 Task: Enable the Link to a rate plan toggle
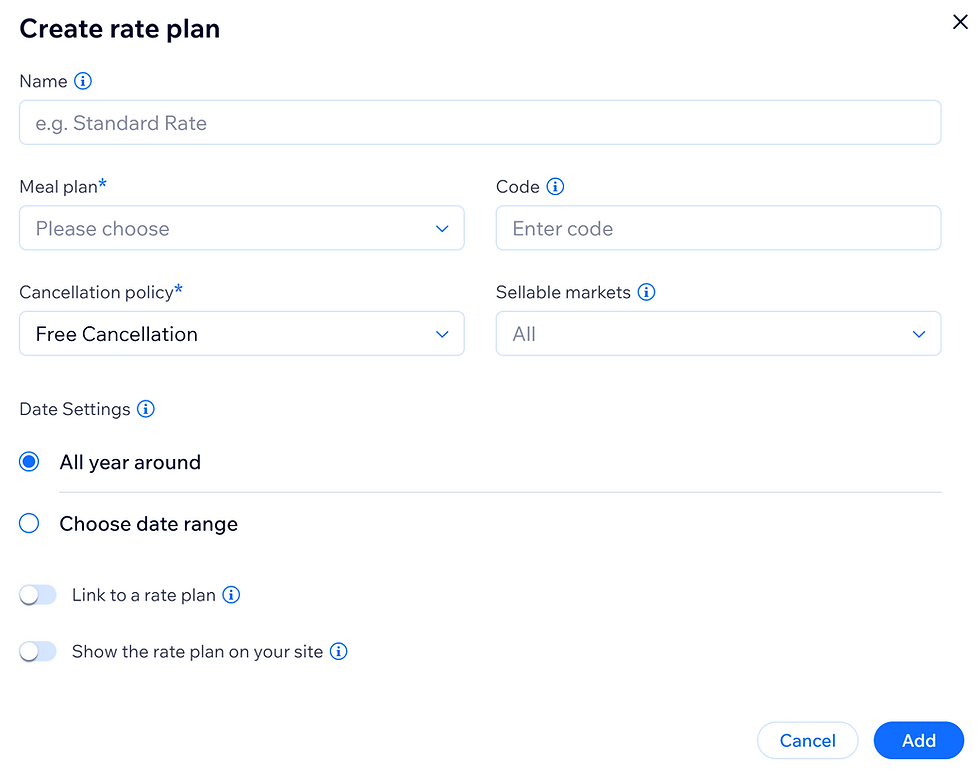38,594
